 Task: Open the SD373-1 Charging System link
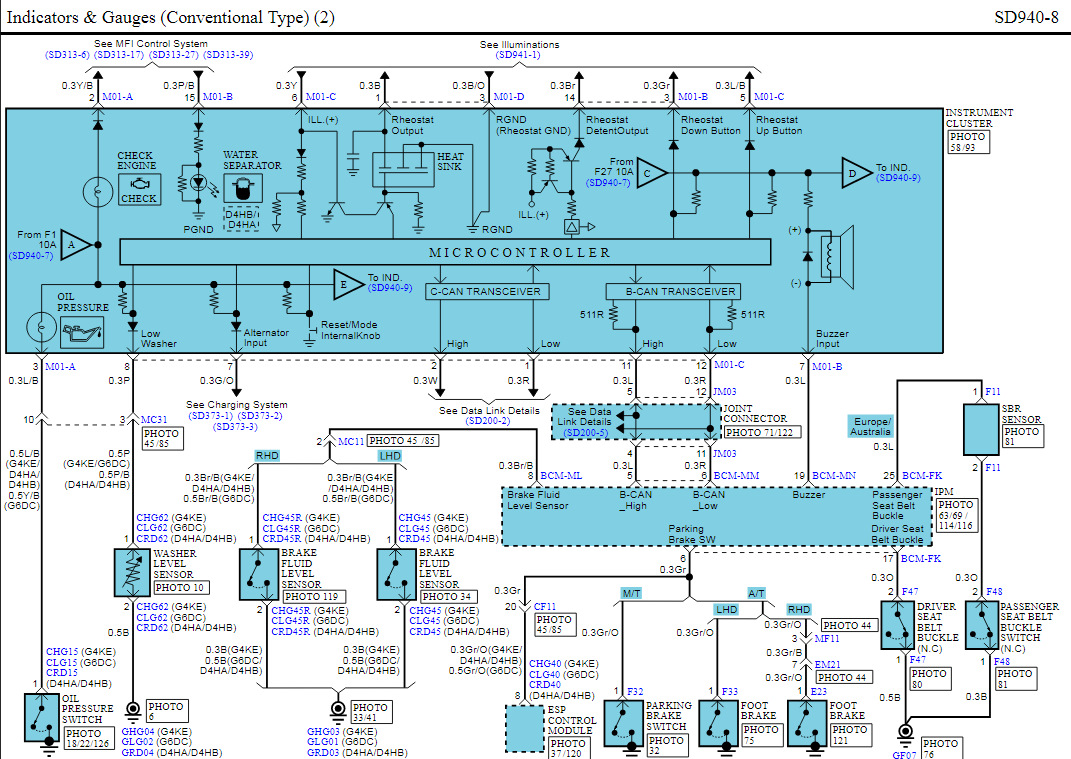210,415
